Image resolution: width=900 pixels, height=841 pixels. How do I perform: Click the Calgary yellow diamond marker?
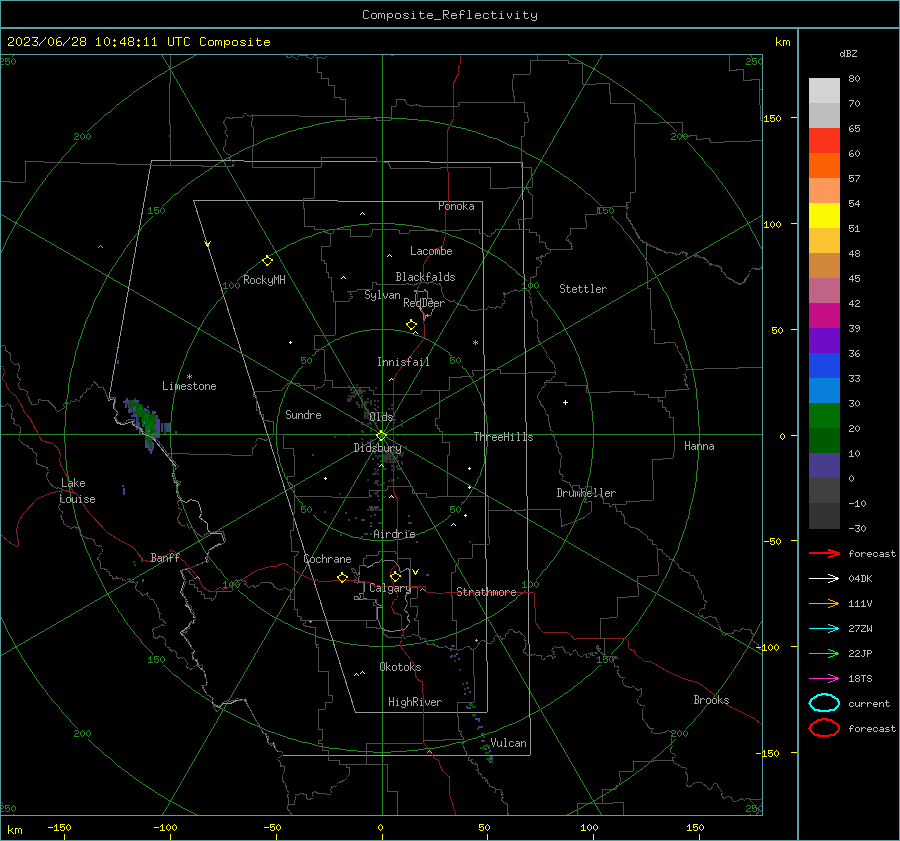(395, 576)
